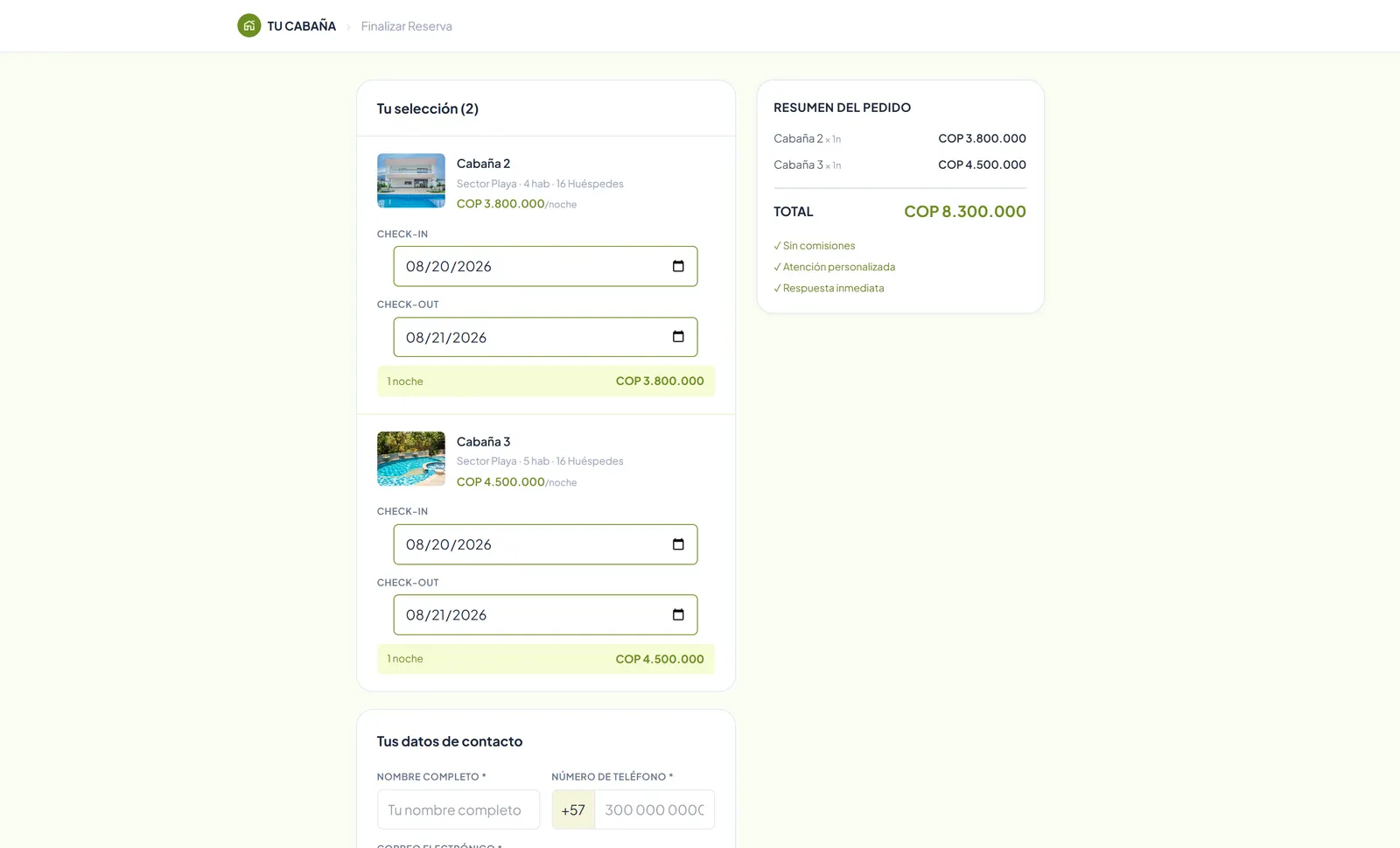Image resolution: width=1400 pixels, height=848 pixels.
Task: Click the Cabaña 3 pool thumbnail
Action: tap(411, 459)
